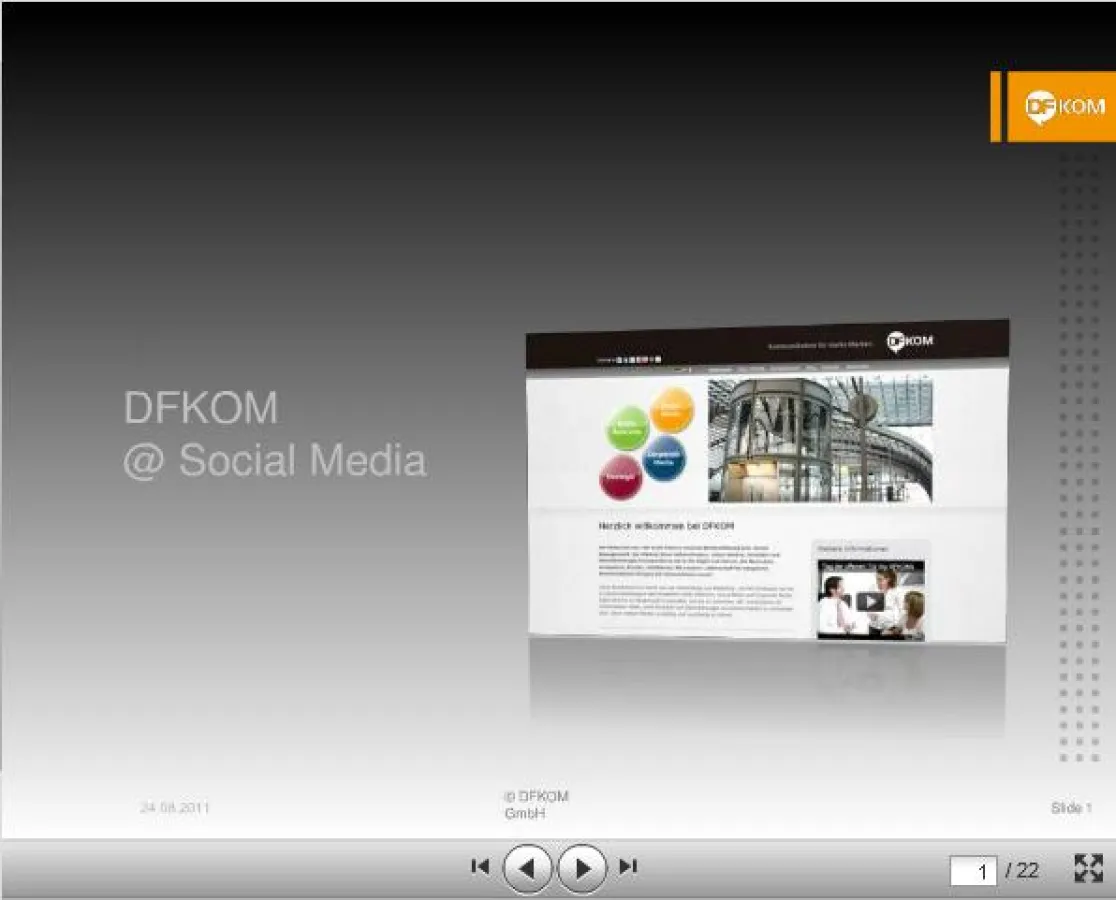Advance to the next slide
The width and height of the screenshot is (1116, 900).
pos(581,866)
